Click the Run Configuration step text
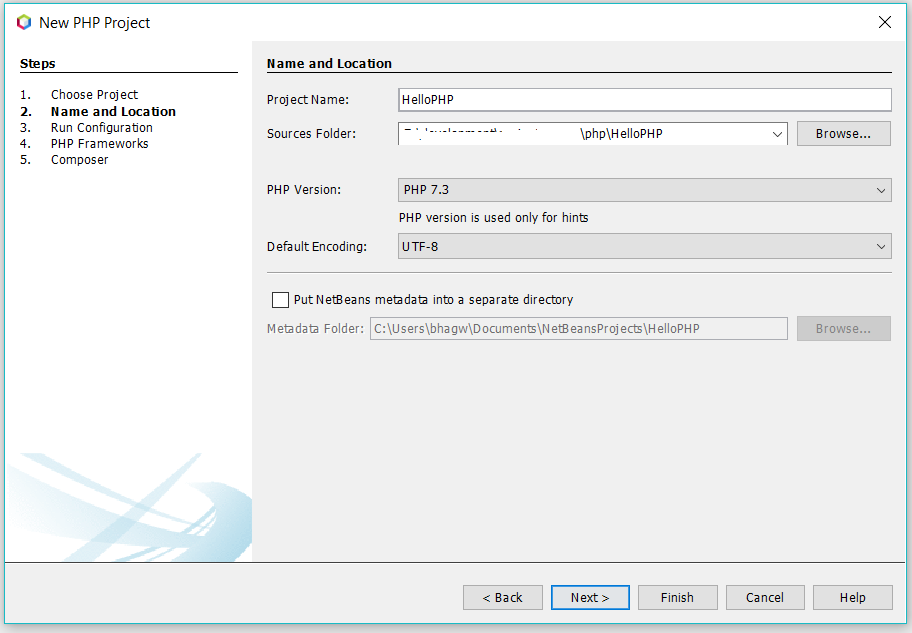912x633 pixels. tap(102, 127)
